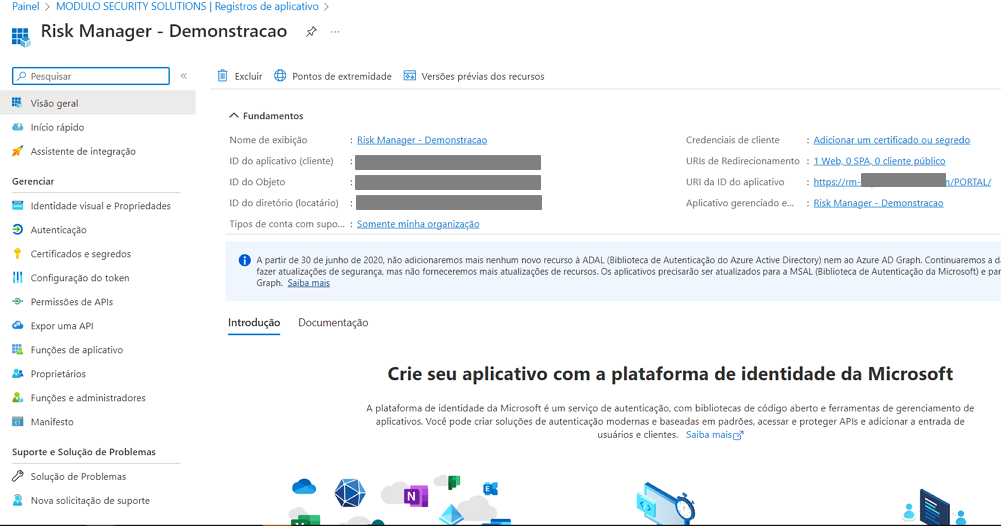The width and height of the screenshot is (1001, 526).
Task: Click Adicionar um certificado ou segredo link
Action: (x=892, y=140)
